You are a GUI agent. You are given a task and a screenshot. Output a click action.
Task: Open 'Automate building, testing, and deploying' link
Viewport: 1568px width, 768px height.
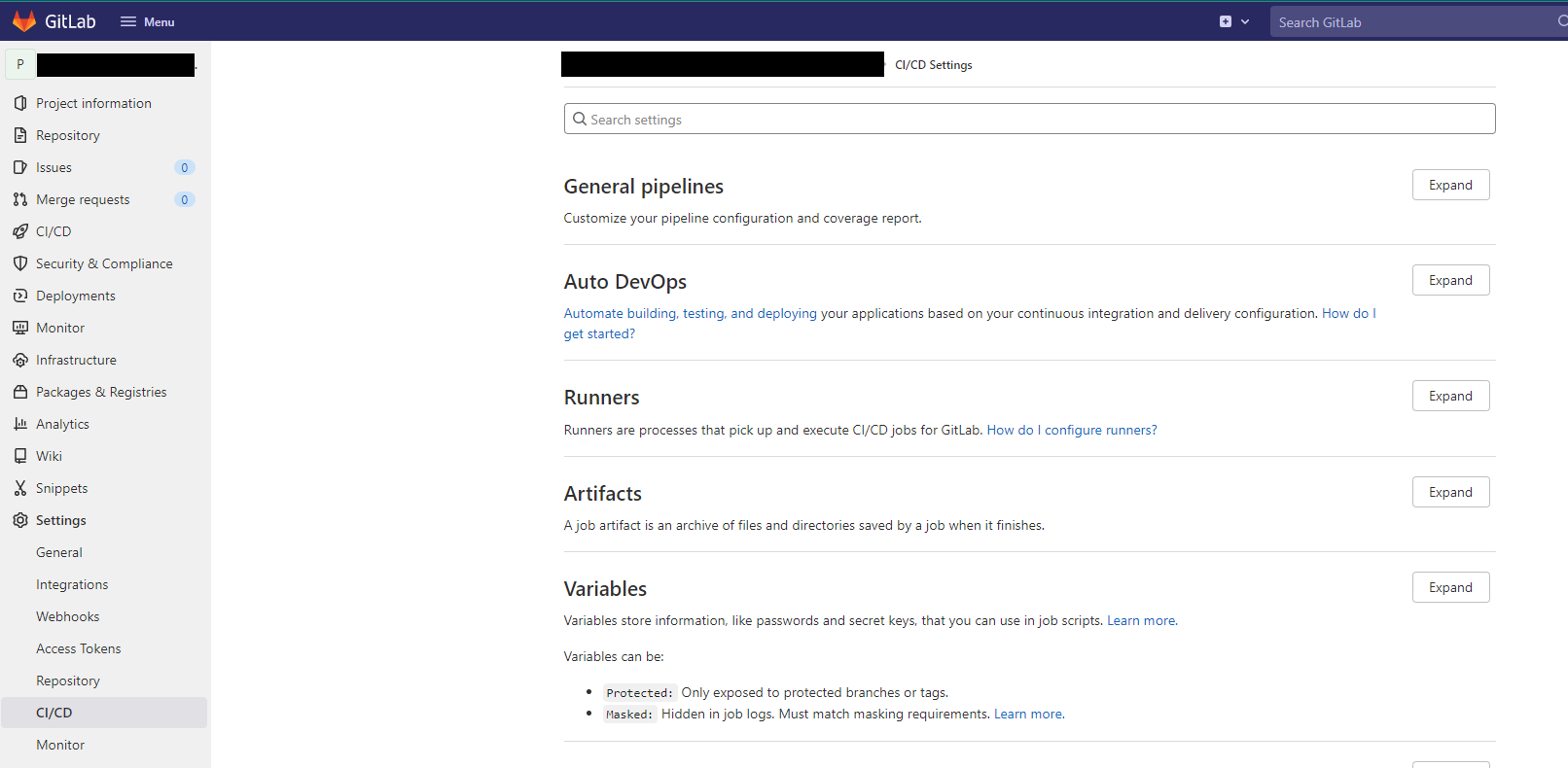click(x=690, y=313)
